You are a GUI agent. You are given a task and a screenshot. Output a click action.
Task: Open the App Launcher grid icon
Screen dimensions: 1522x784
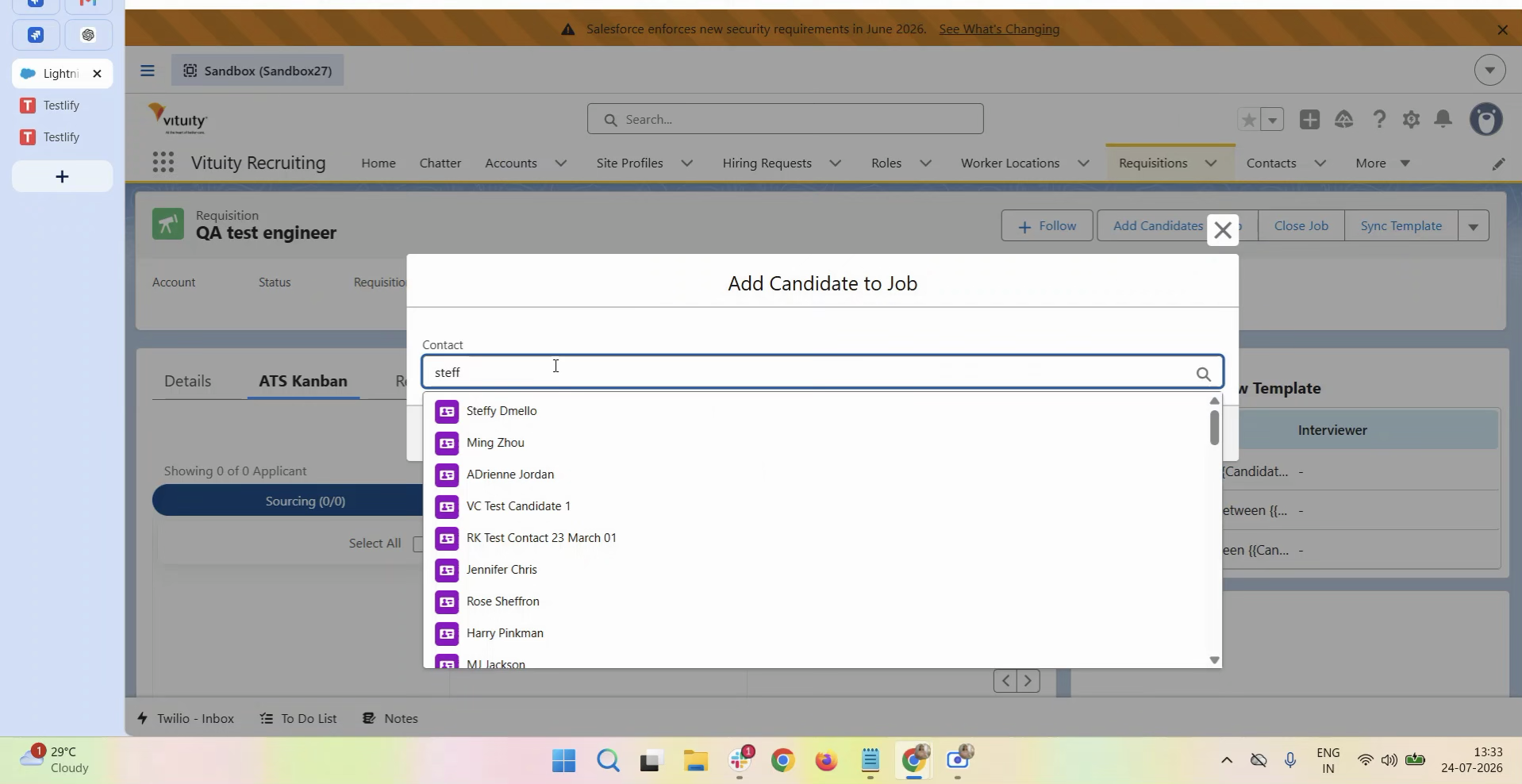pyautogui.click(x=163, y=163)
